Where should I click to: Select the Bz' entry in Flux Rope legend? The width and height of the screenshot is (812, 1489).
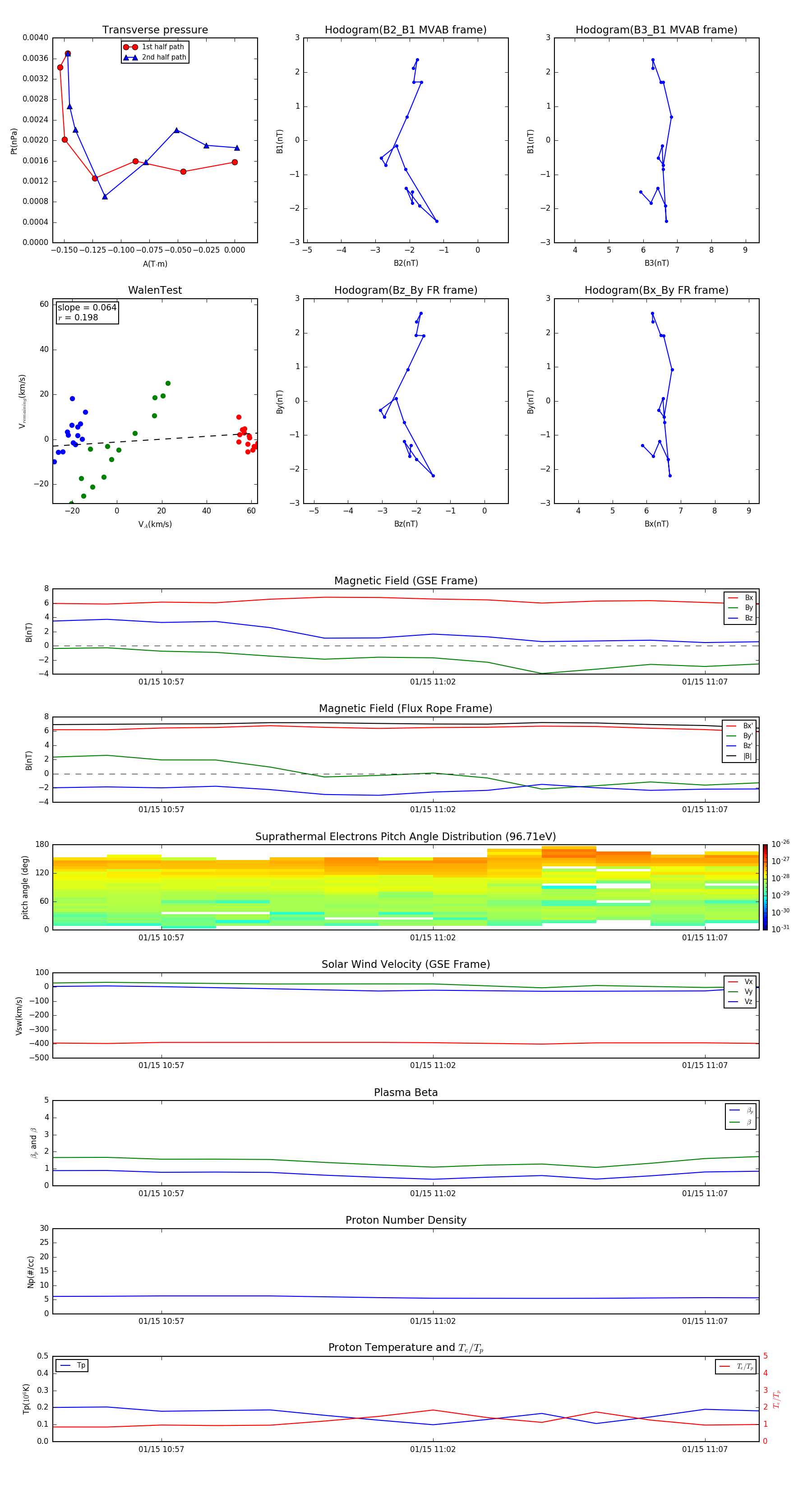coord(740,746)
